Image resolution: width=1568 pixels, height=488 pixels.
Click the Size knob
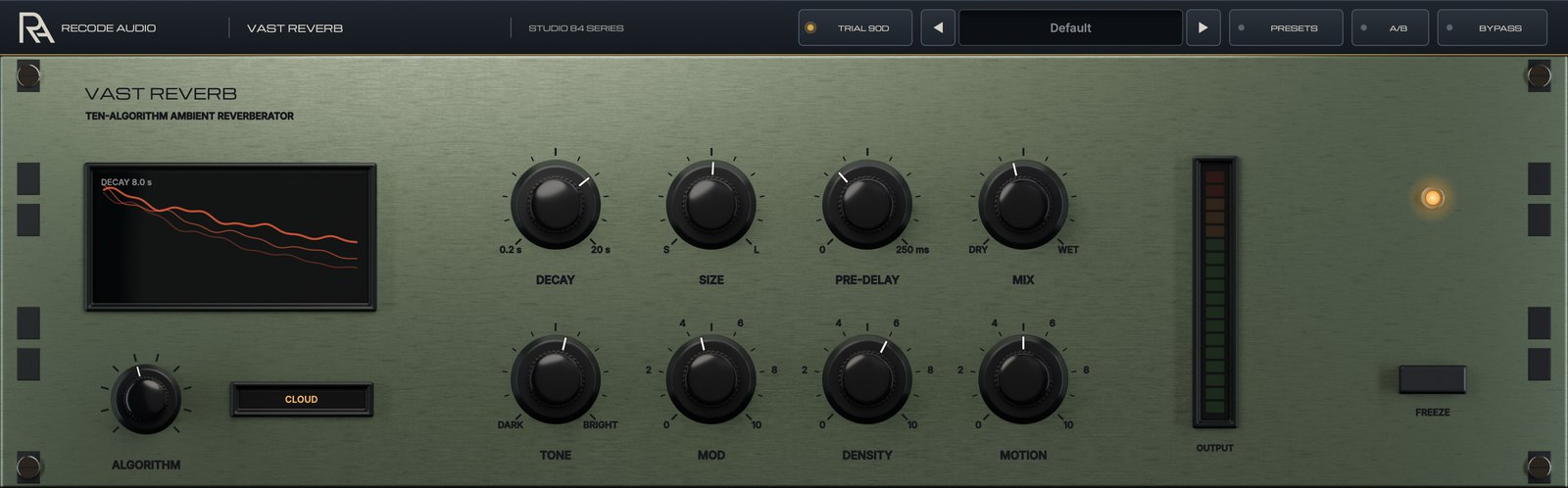[710, 204]
